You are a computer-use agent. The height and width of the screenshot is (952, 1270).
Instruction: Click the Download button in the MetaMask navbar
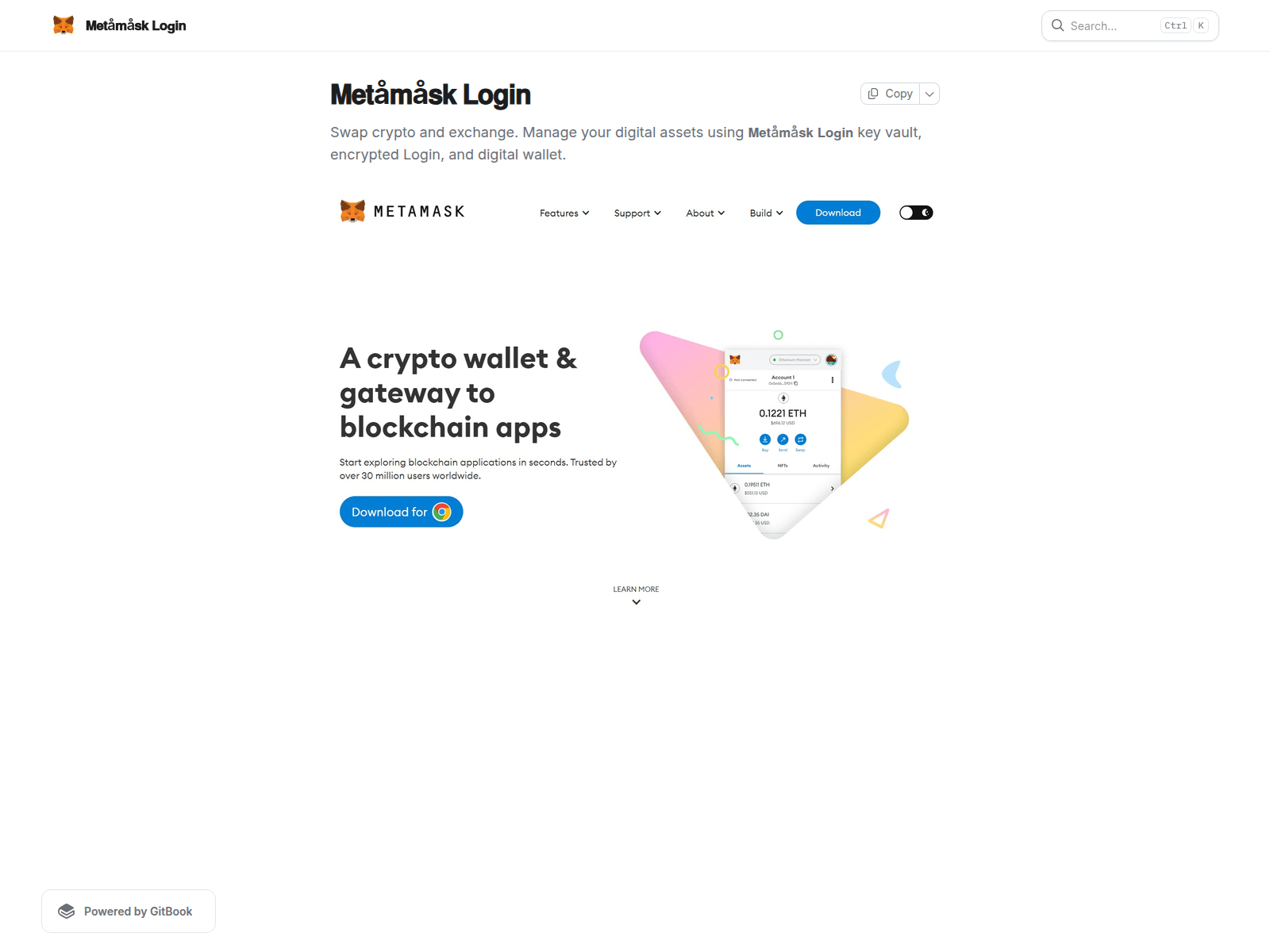click(837, 213)
